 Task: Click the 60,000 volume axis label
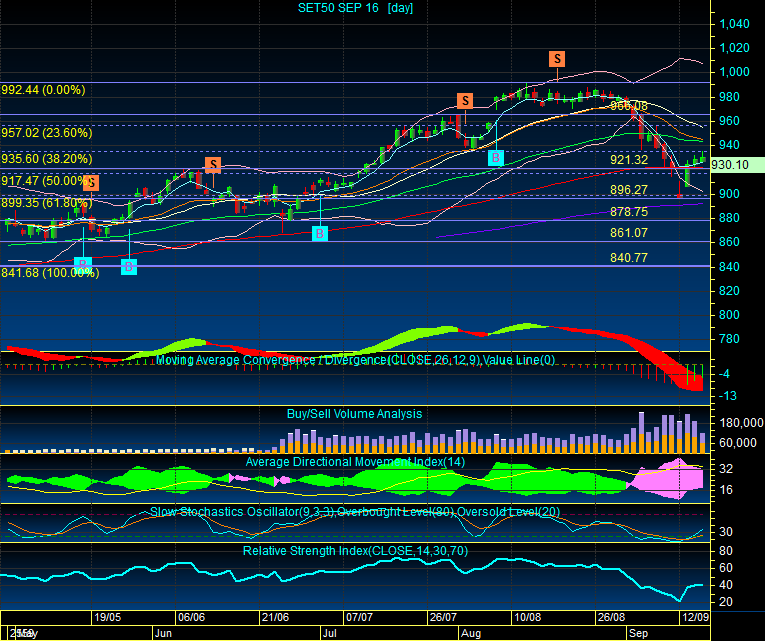click(738, 442)
